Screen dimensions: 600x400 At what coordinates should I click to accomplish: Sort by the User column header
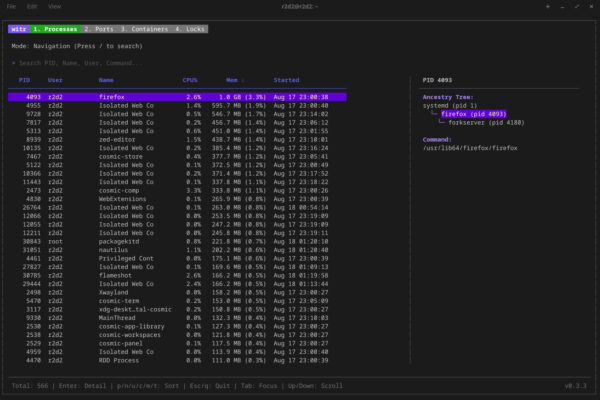tap(55, 80)
